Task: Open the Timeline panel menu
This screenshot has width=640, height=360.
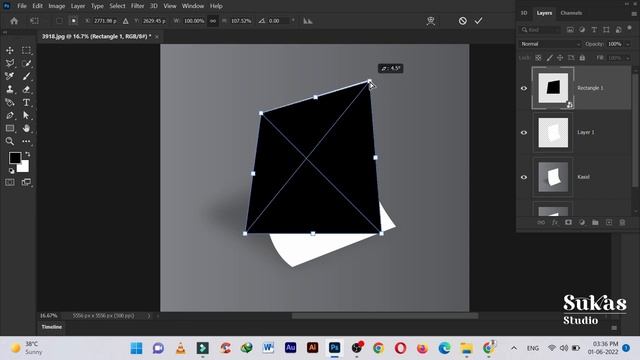Action: click(613, 327)
